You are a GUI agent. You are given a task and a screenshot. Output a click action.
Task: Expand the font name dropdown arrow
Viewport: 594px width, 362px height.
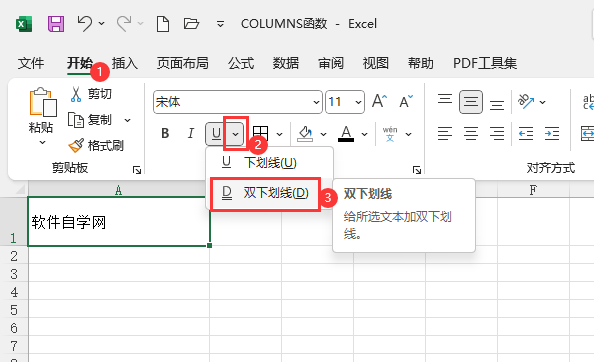coord(316,102)
